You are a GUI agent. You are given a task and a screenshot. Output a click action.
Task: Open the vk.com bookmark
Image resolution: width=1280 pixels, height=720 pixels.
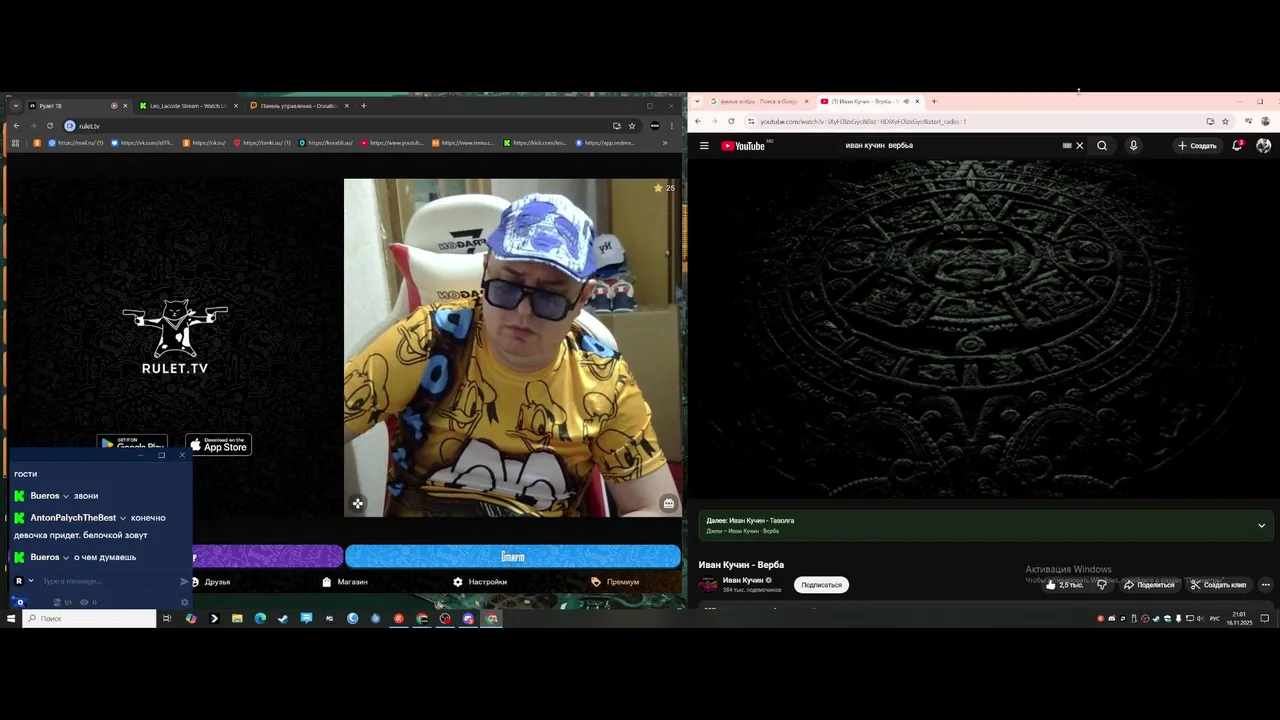point(143,143)
